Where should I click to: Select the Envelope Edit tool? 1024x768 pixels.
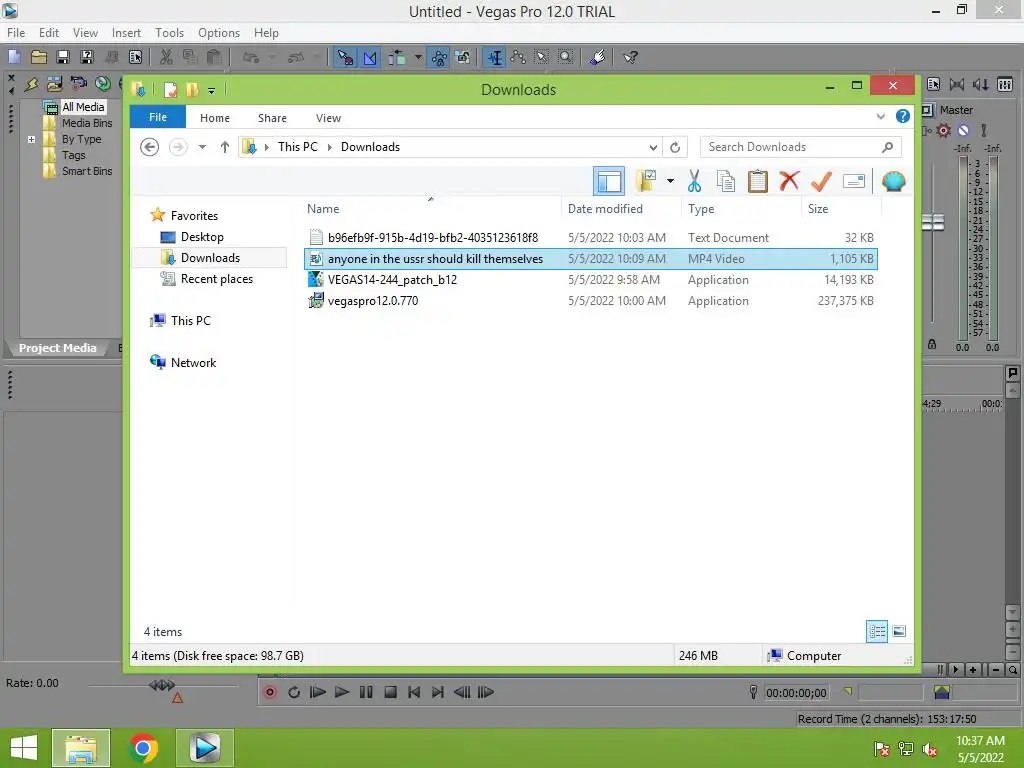coord(518,57)
